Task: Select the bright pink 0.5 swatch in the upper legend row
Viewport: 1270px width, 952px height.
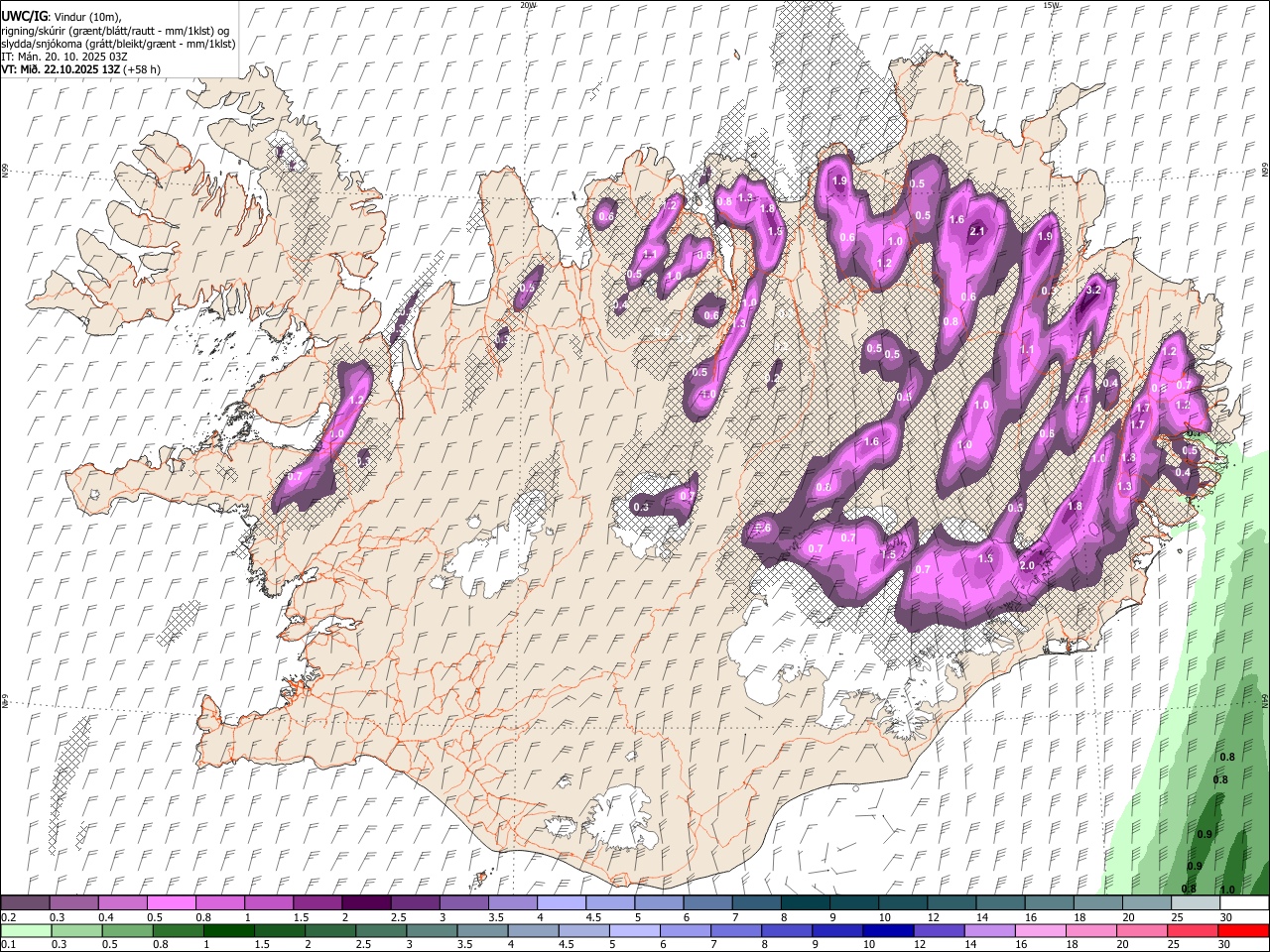Action: (x=171, y=903)
